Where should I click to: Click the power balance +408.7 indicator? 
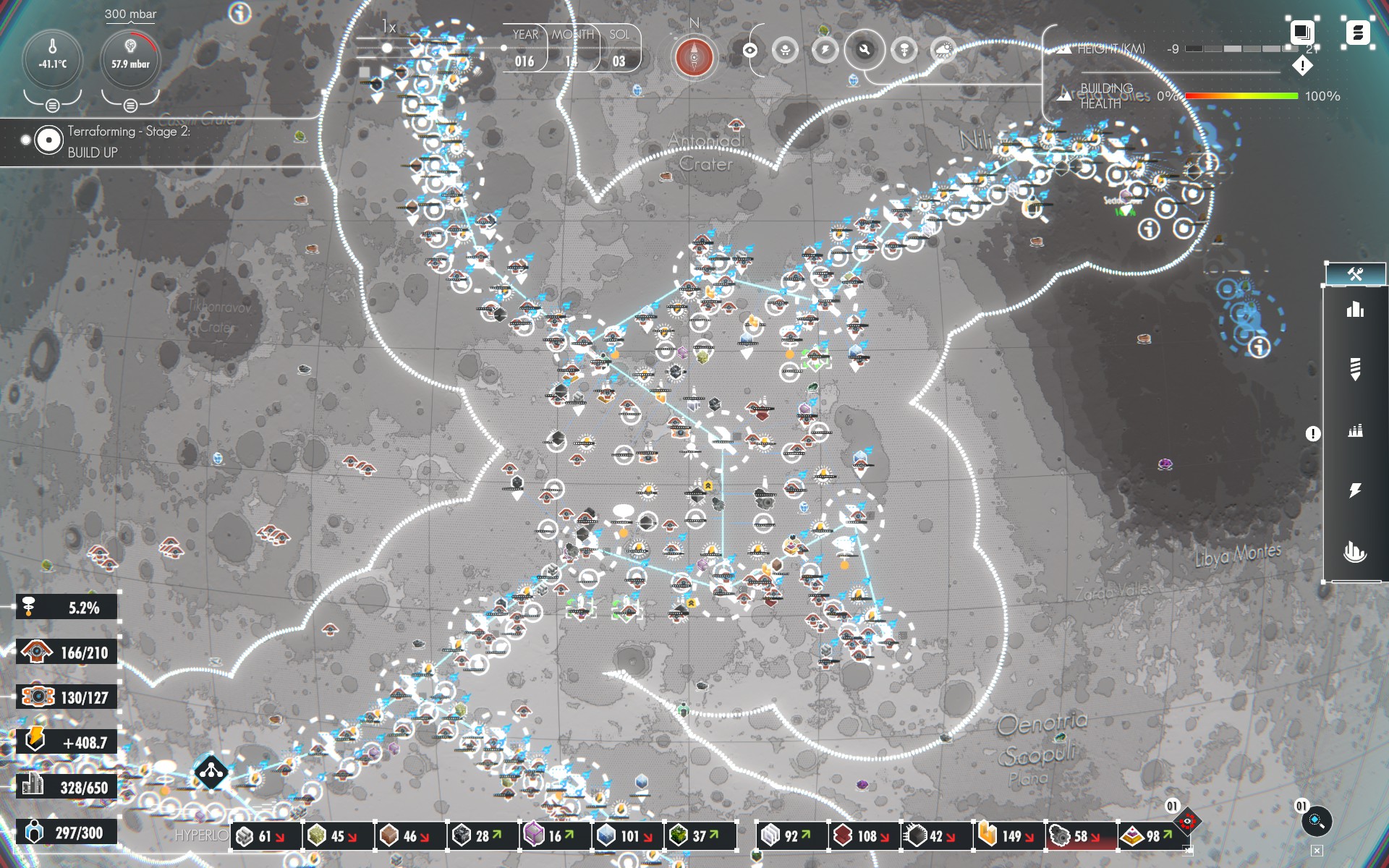(67, 742)
